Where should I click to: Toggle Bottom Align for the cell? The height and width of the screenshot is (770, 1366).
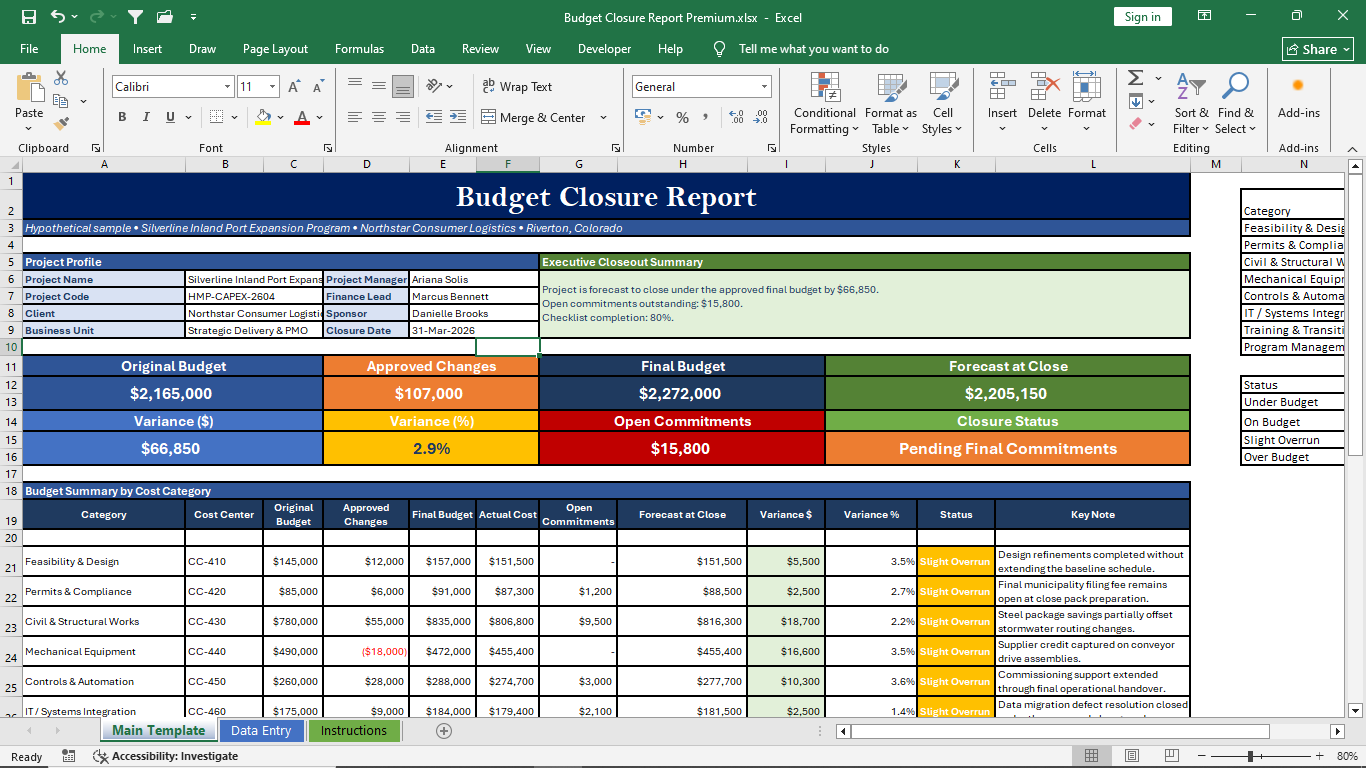click(x=403, y=86)
